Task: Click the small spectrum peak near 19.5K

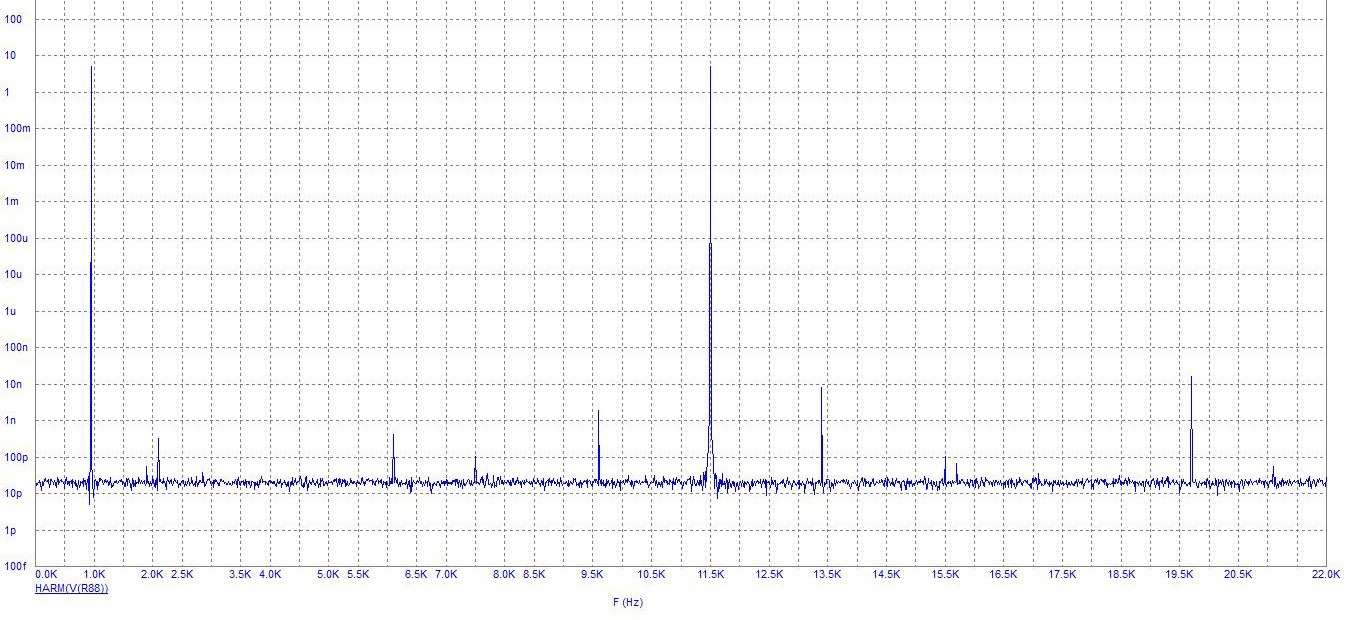Action: (x=1191, y=428)
